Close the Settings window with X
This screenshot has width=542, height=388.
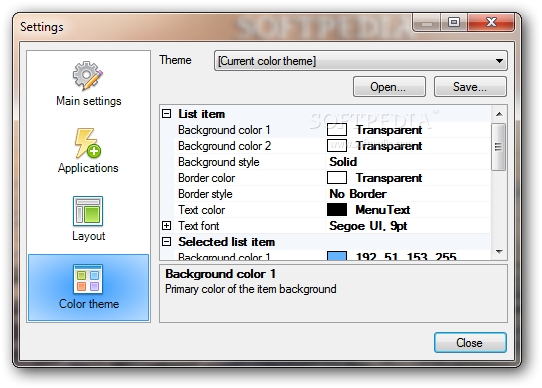pos(491,22)
